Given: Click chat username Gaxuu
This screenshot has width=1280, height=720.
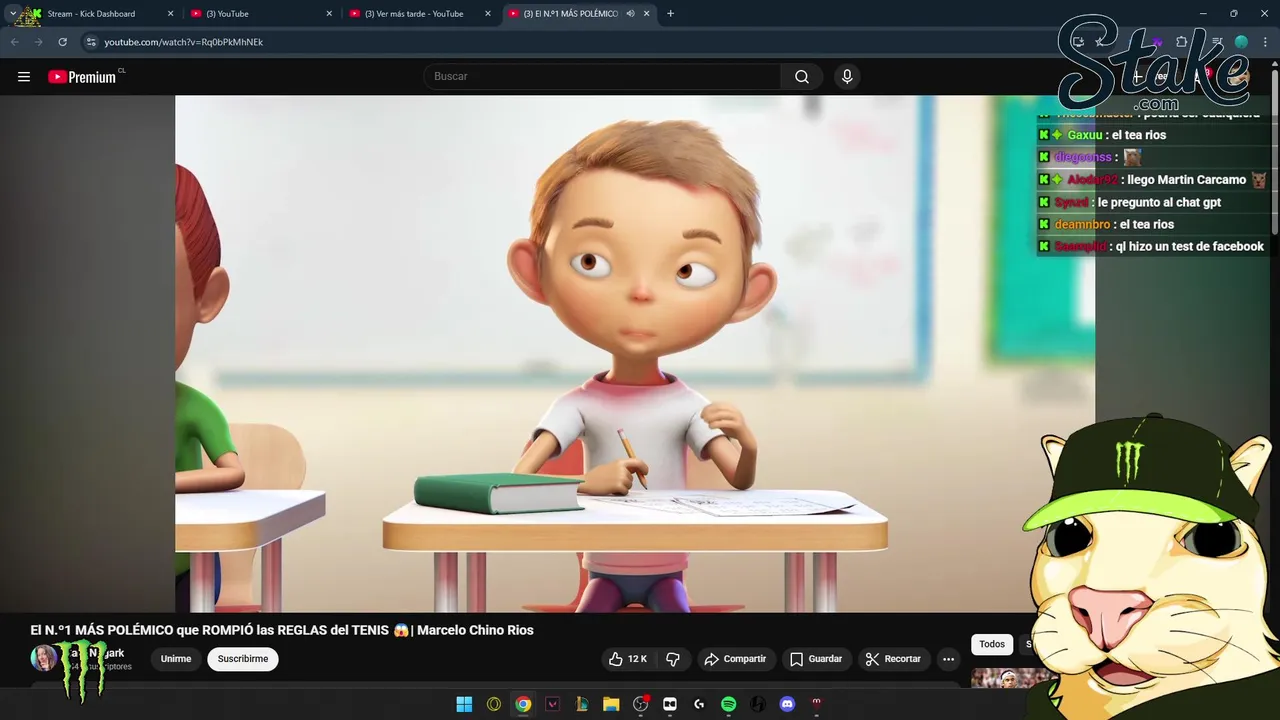Looking at the screenshot, I should [1085, 135].
